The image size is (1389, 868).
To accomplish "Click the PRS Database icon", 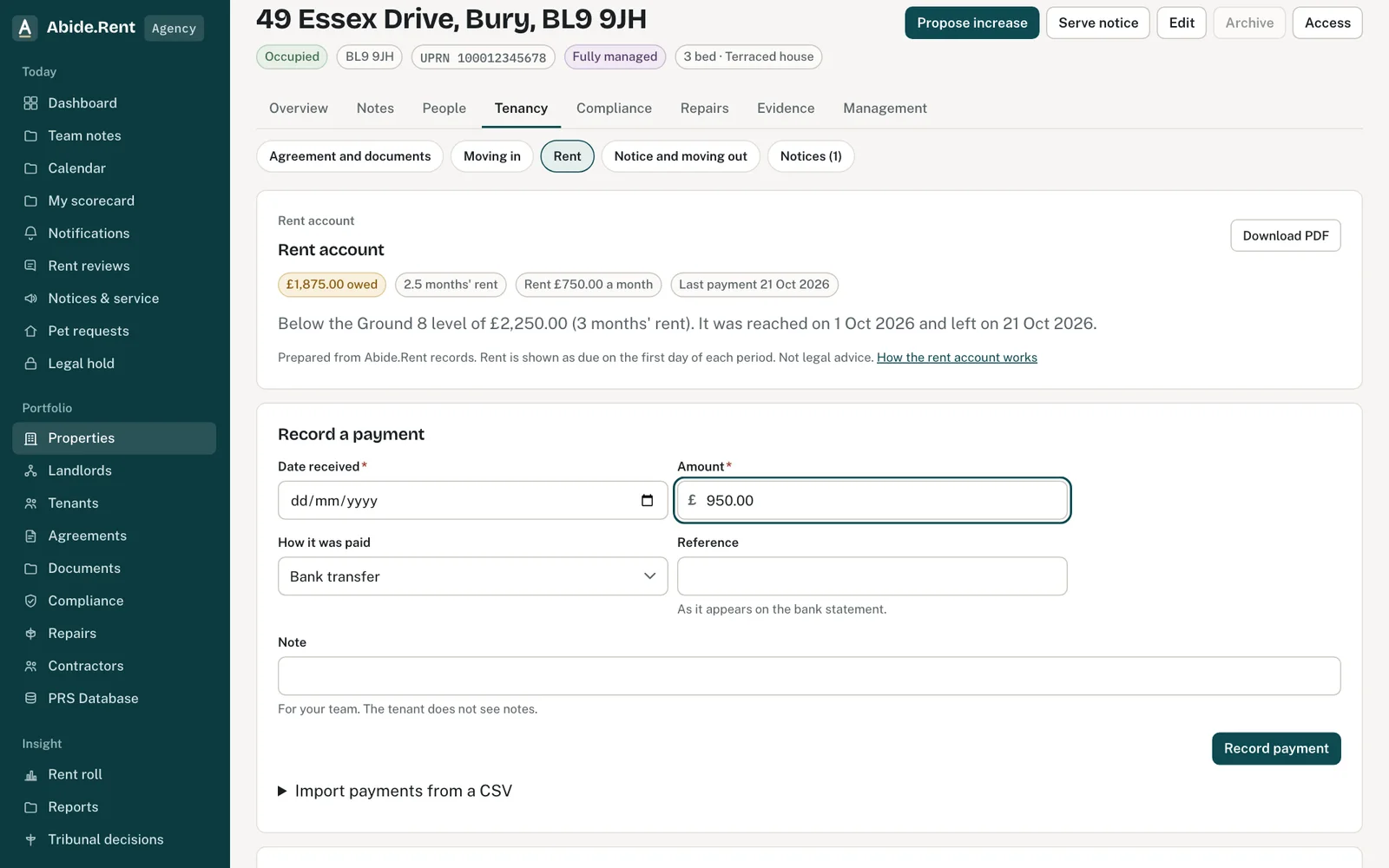I will click(30, 699).
